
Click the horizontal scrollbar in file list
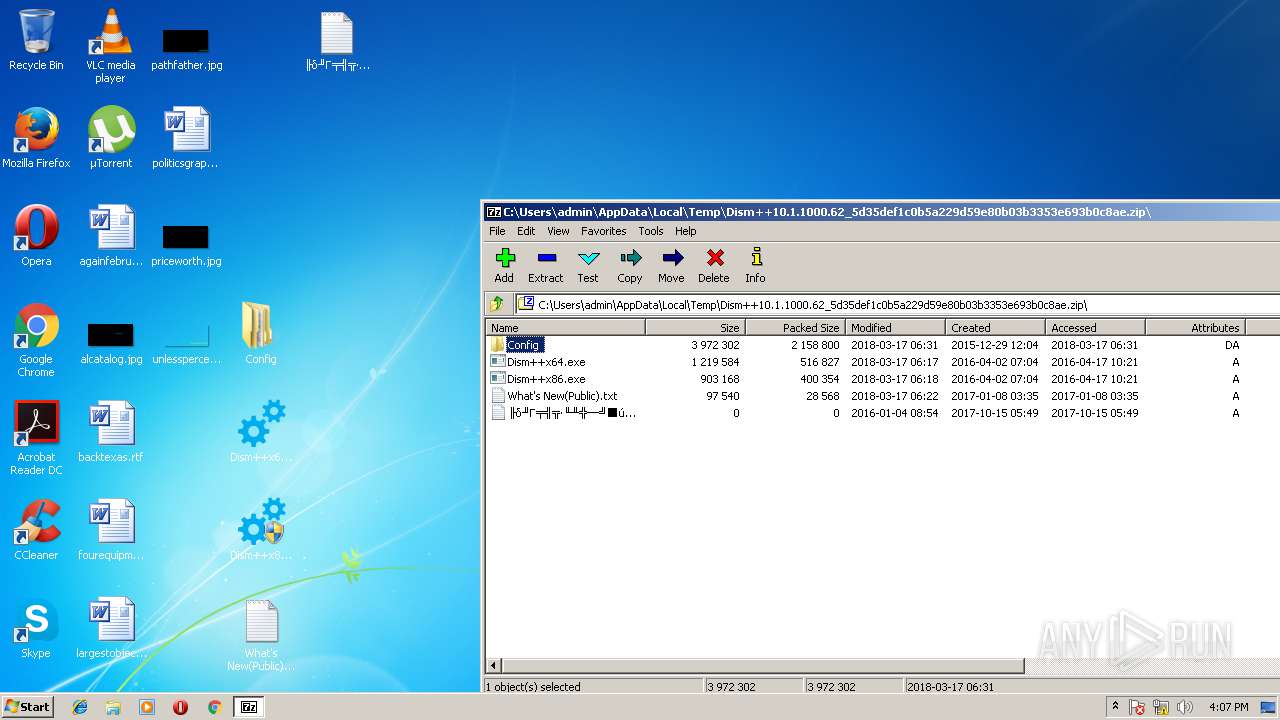(763, 665)
